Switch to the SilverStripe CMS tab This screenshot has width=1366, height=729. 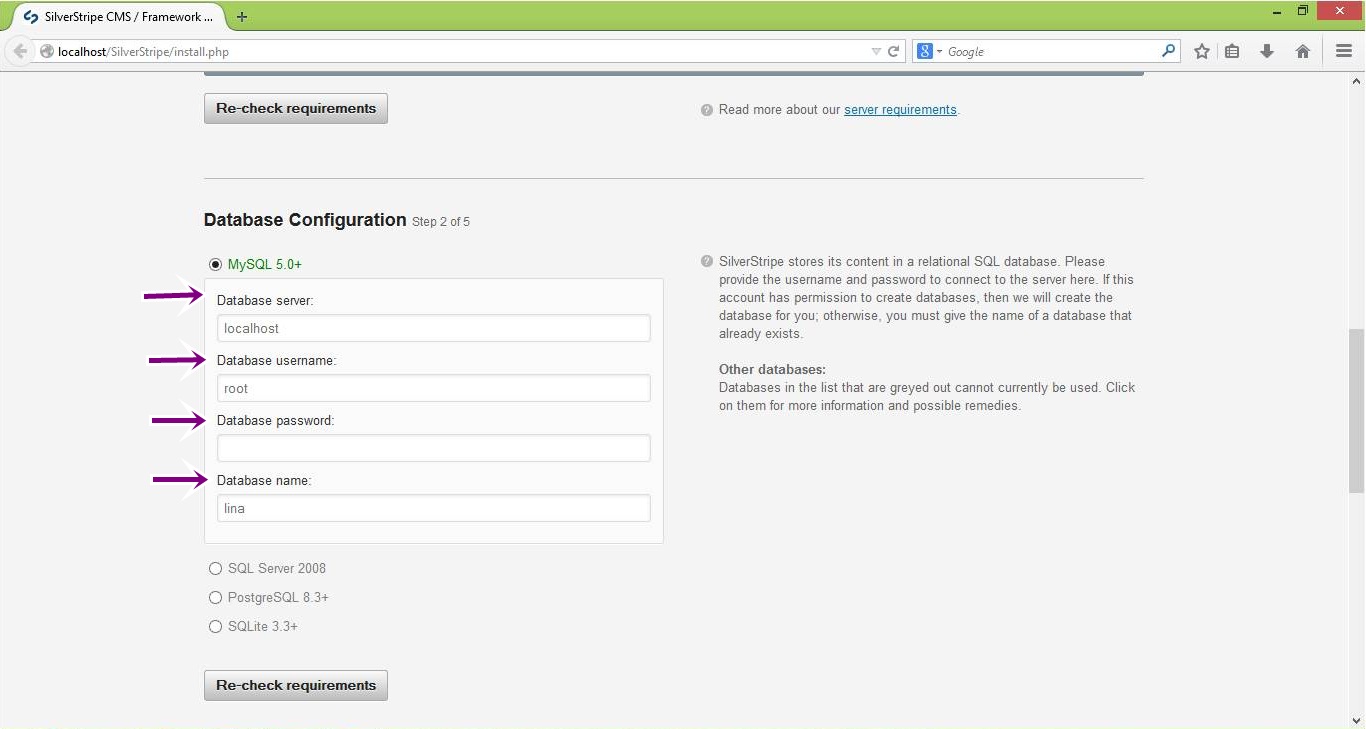(x=118, y=17)
